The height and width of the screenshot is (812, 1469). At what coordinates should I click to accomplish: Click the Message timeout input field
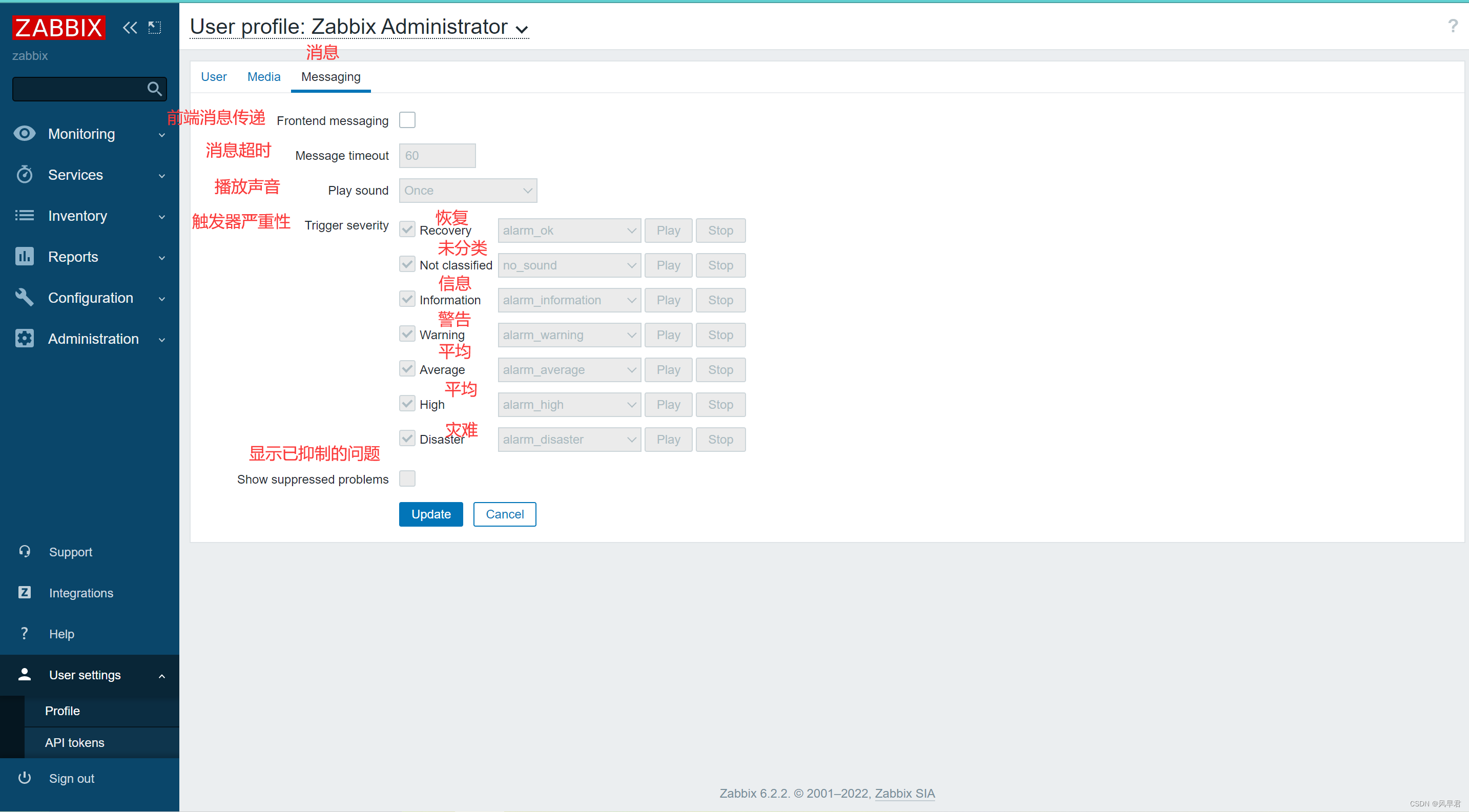pos(437,156)
